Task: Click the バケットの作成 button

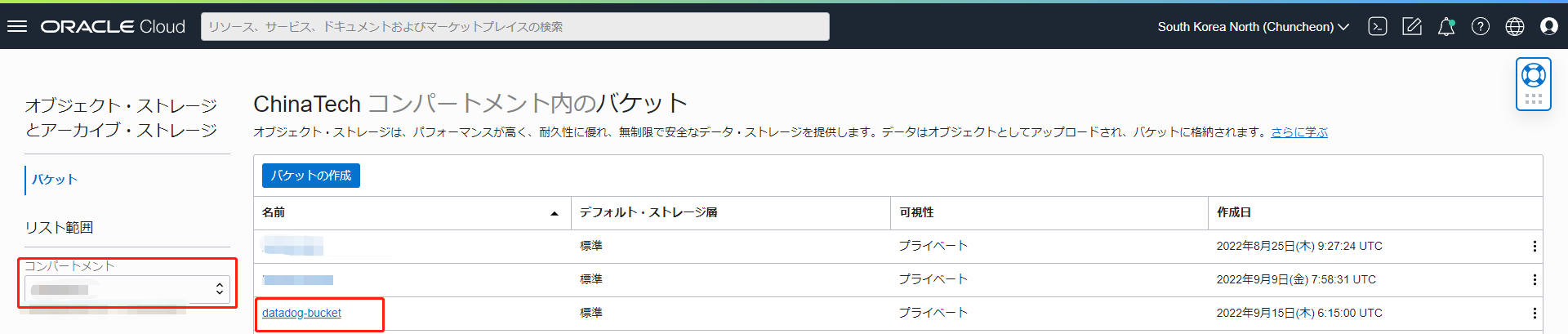Action: point(310,176)
